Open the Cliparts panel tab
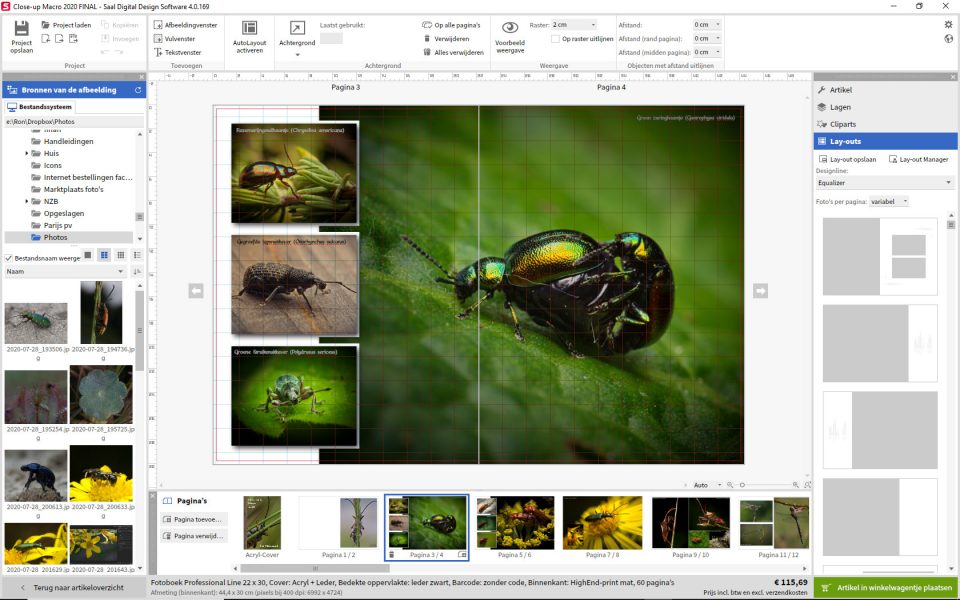Image resolution: width=960 pixels, height=600 pixels. (842, 124)
